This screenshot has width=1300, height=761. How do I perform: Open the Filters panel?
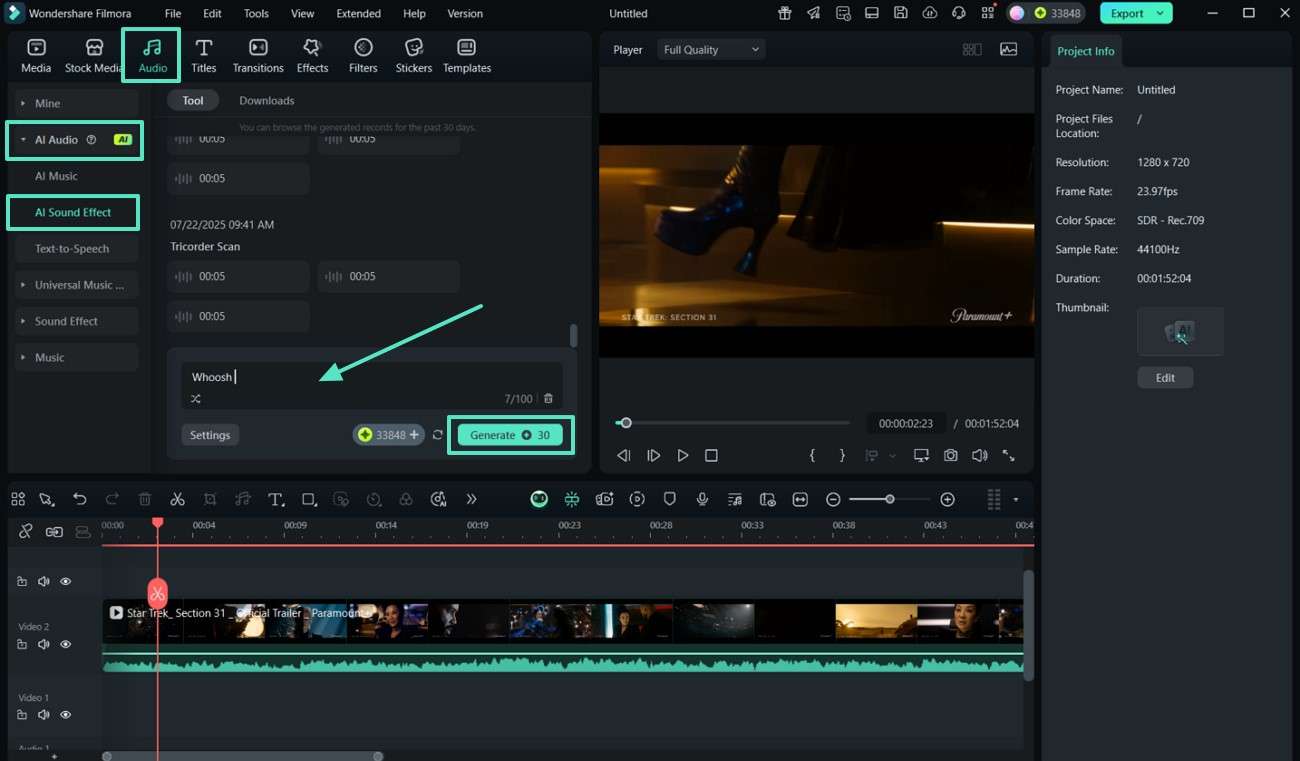click(x=363, y=56)
